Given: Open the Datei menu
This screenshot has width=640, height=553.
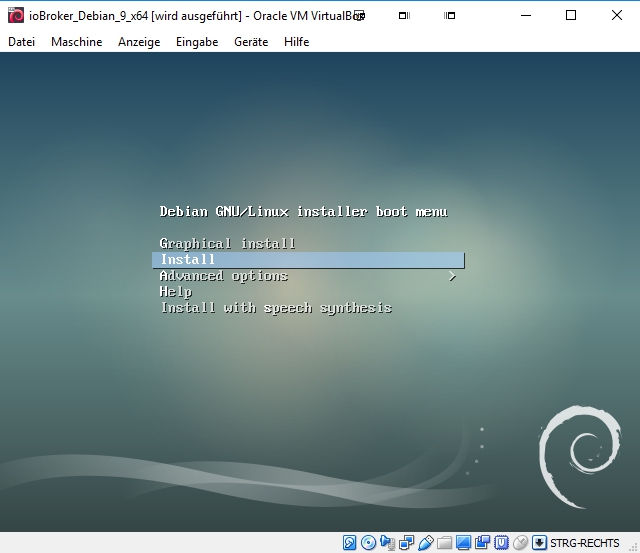Looking at the screenshot, I should click(x=22, y=42).
